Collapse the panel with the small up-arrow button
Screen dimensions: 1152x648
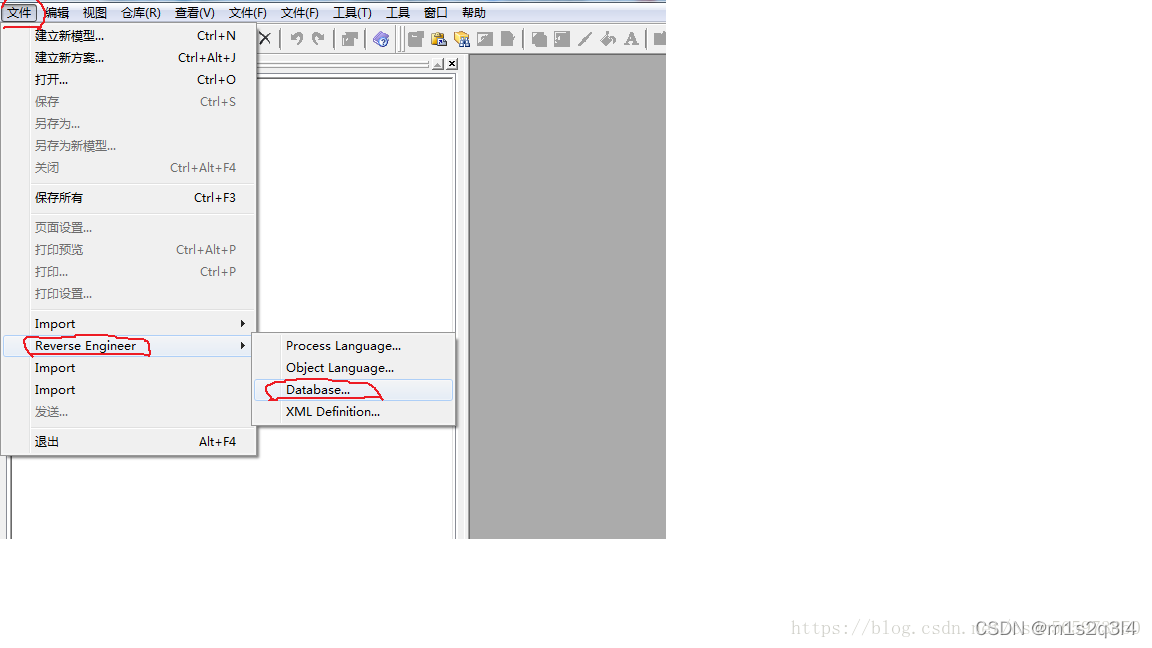pos(438,64)
